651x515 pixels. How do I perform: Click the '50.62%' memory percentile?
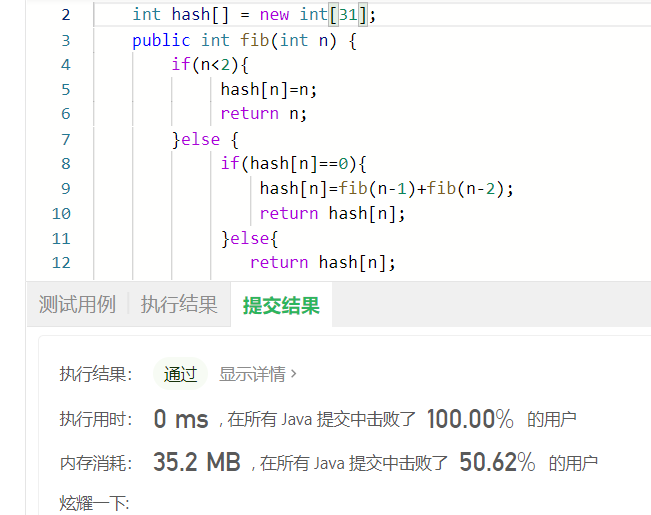coord(497,462)
